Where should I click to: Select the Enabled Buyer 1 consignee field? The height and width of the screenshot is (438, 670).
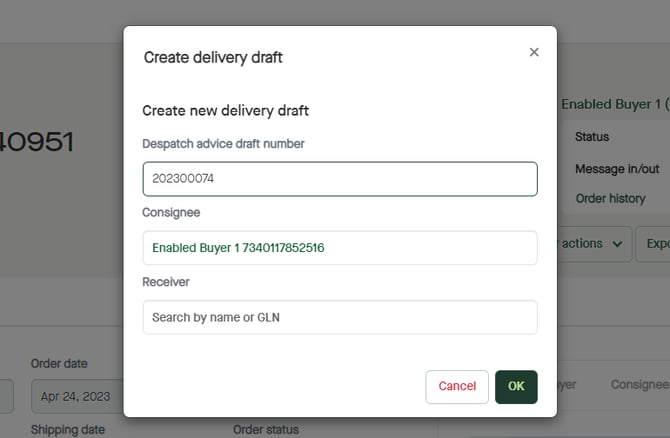coord(339,248)
